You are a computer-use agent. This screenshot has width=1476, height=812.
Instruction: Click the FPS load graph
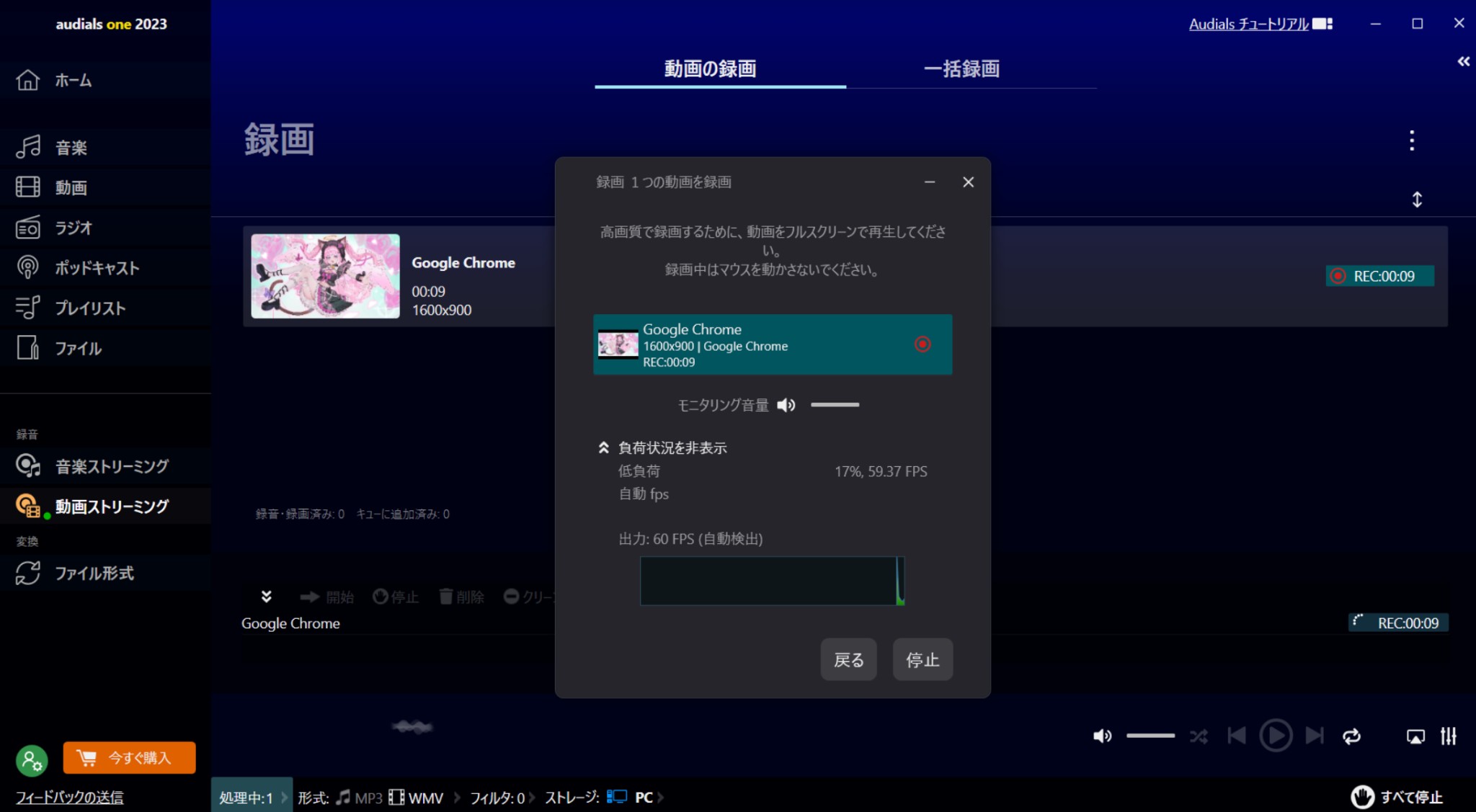click(x=772, y=581)
